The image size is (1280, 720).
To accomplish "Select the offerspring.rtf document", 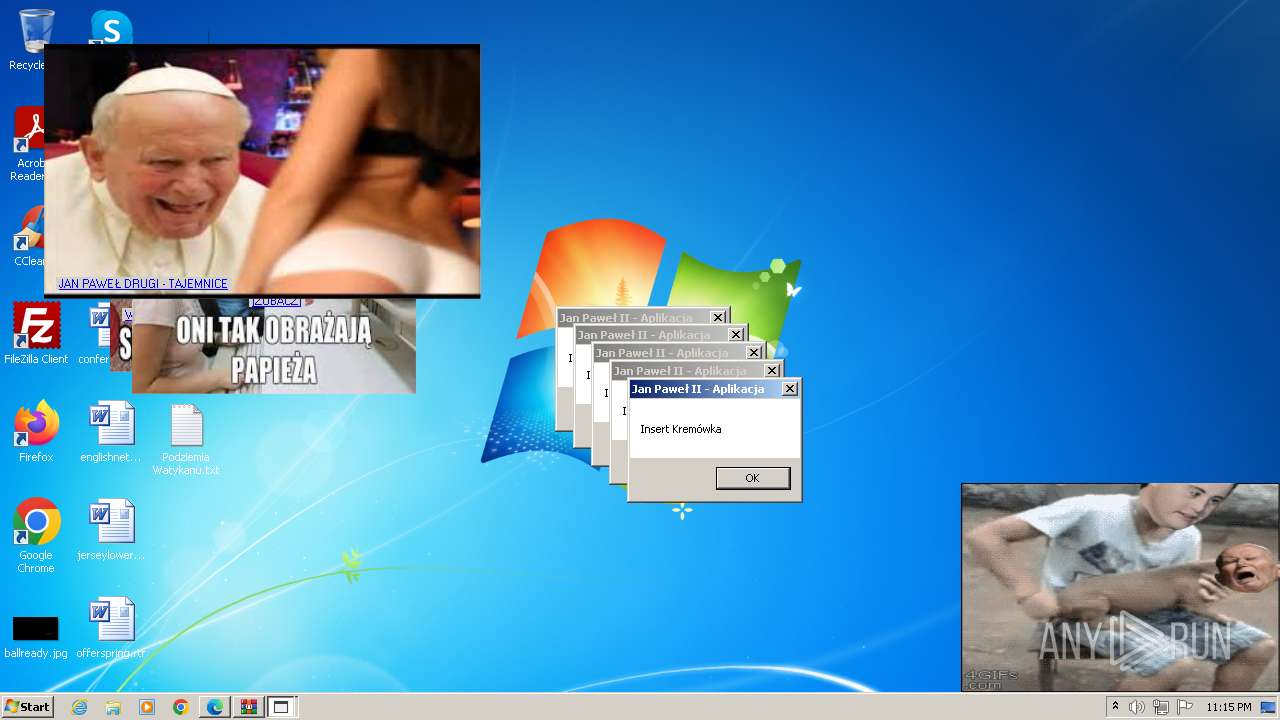I will coord(111,628).
